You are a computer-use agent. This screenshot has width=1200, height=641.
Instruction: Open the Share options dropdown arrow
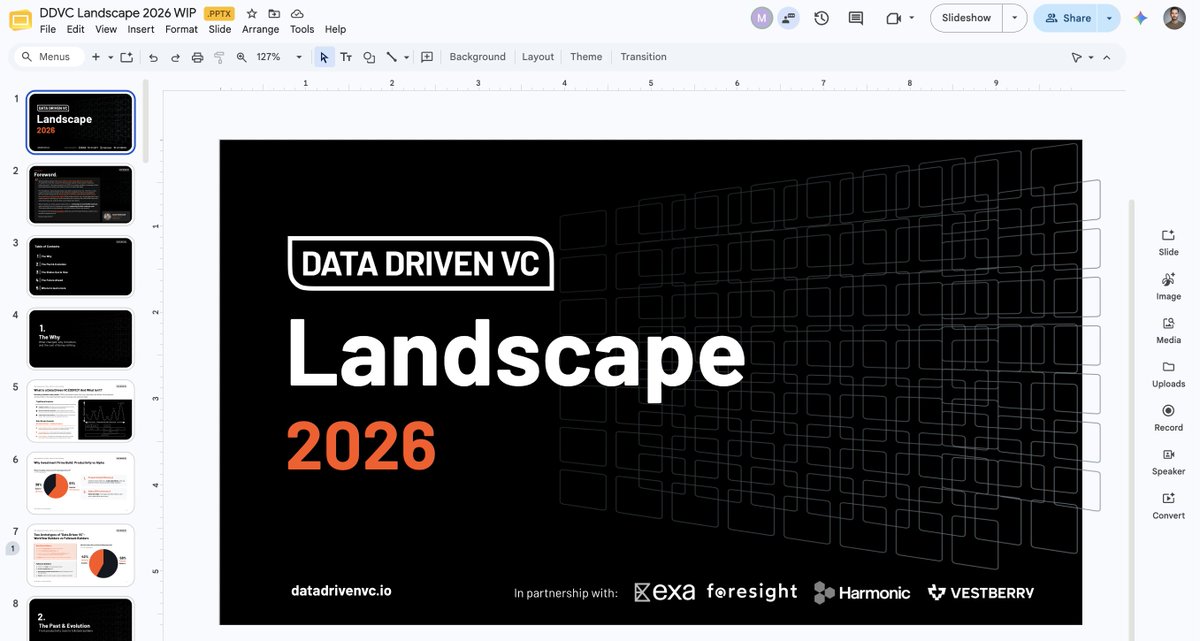pyautogui.click(x=1109, y=18)
